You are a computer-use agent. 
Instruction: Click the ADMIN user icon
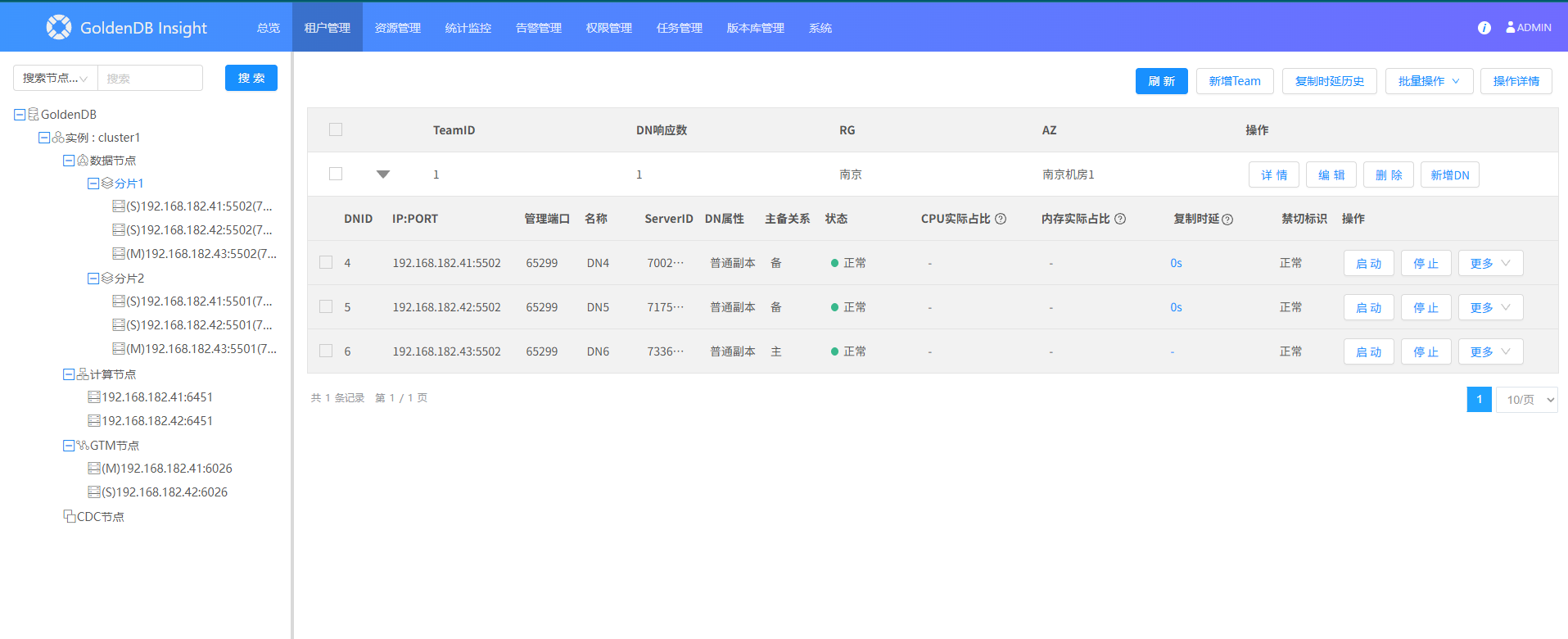pyautogui.click(x=1511, y=27)
